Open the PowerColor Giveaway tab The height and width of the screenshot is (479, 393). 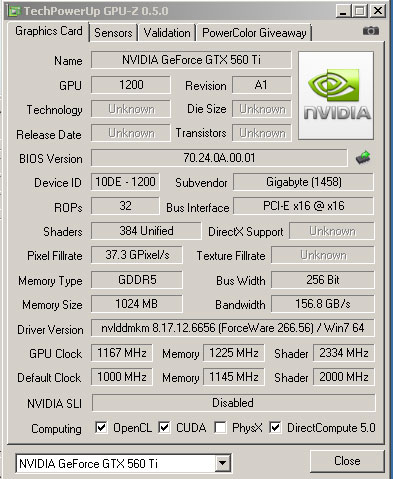[254, 33]
